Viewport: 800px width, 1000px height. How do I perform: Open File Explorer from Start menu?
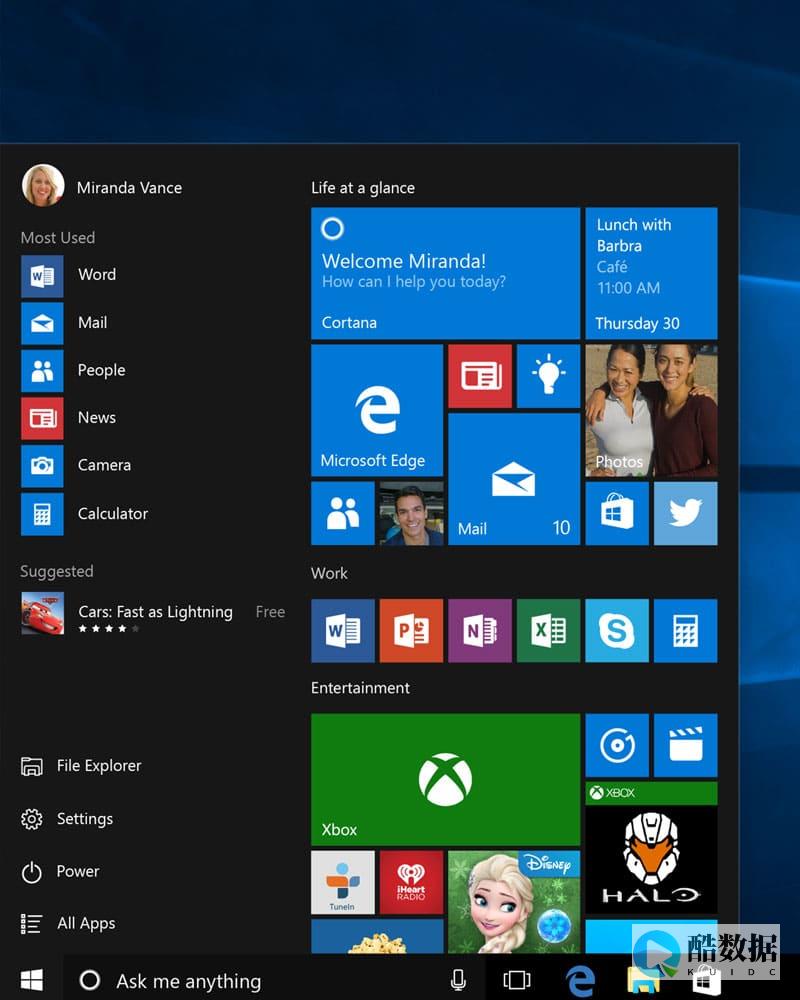point(81,766)
